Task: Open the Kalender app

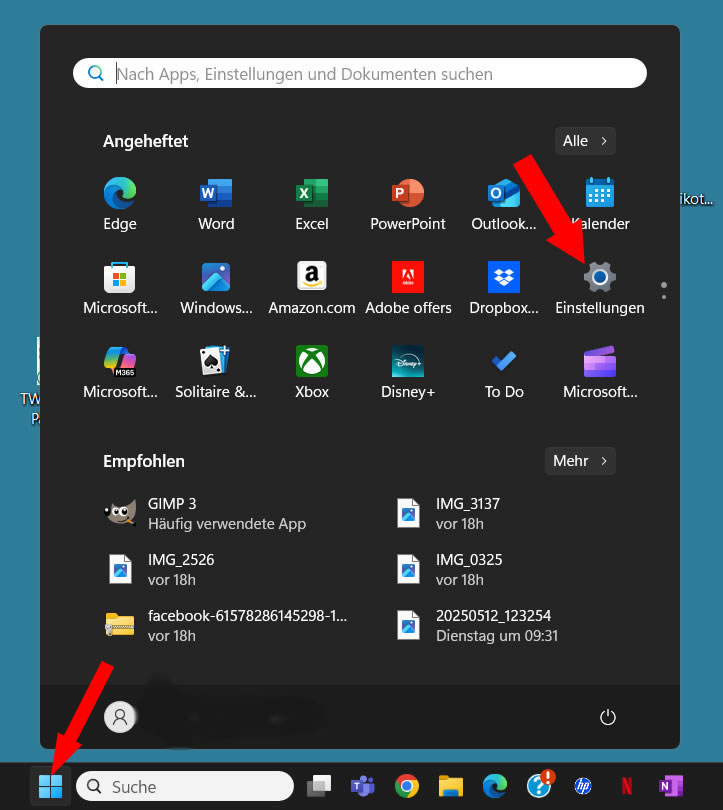Action: tap(600, 204)
